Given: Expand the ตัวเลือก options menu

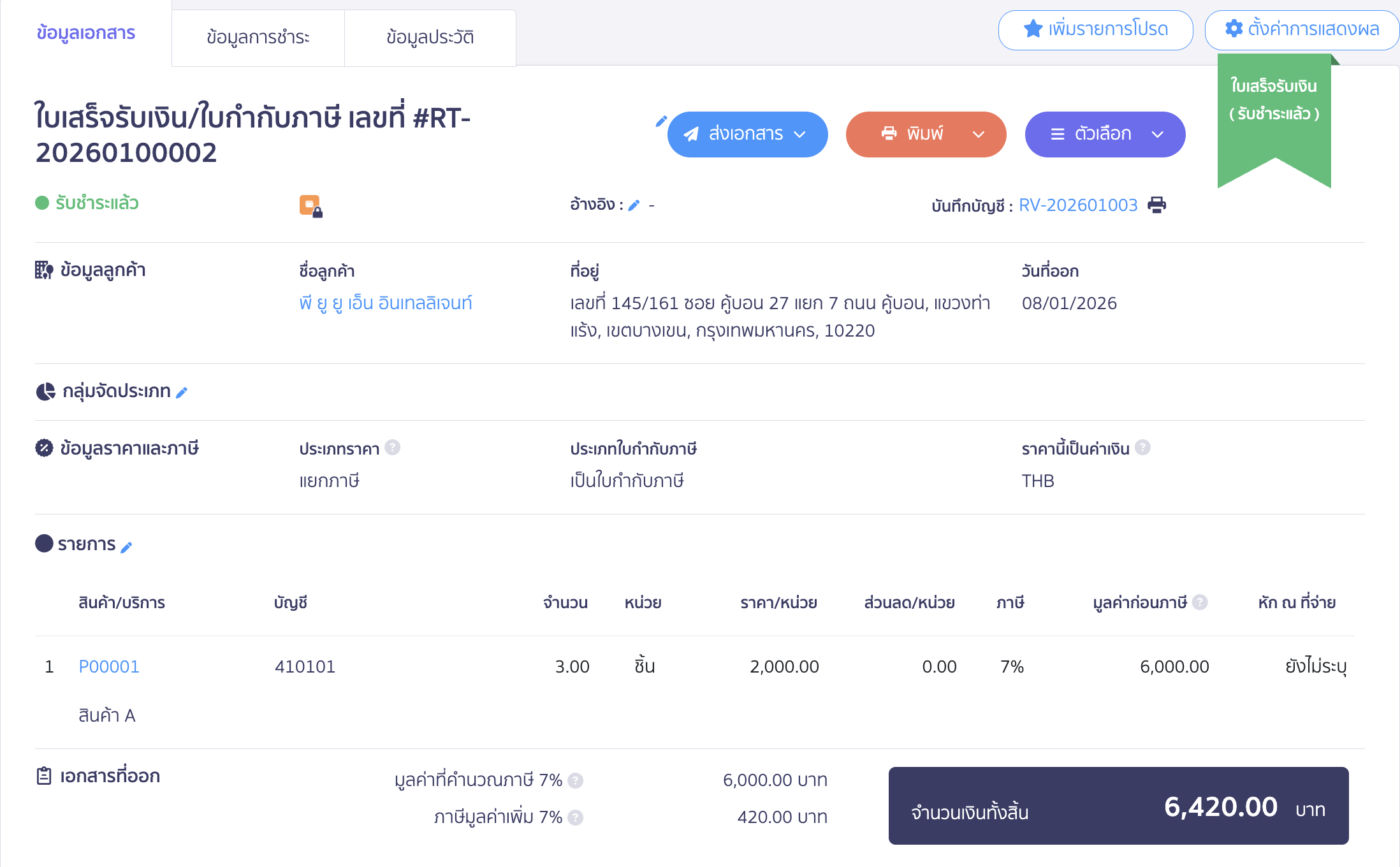Looking at the screenshot, I should point(1158,134).
